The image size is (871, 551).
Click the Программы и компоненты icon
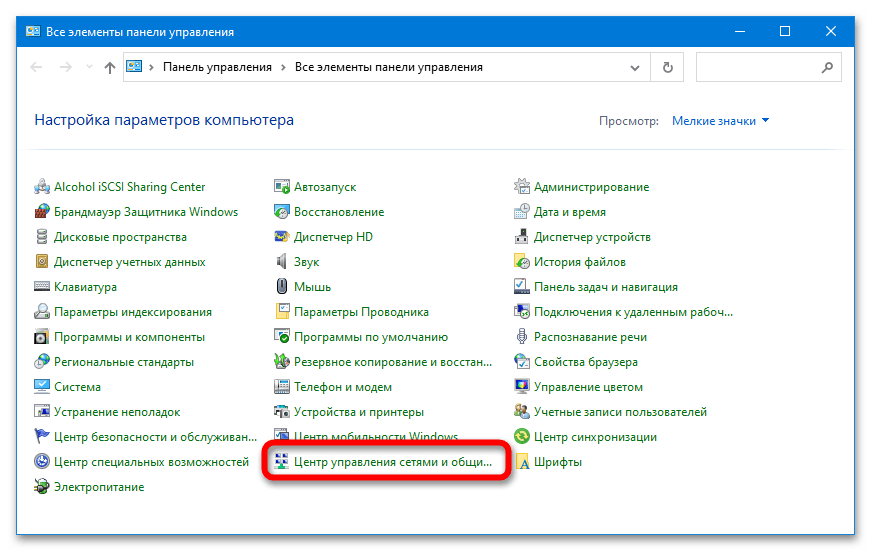coord(42,337)
